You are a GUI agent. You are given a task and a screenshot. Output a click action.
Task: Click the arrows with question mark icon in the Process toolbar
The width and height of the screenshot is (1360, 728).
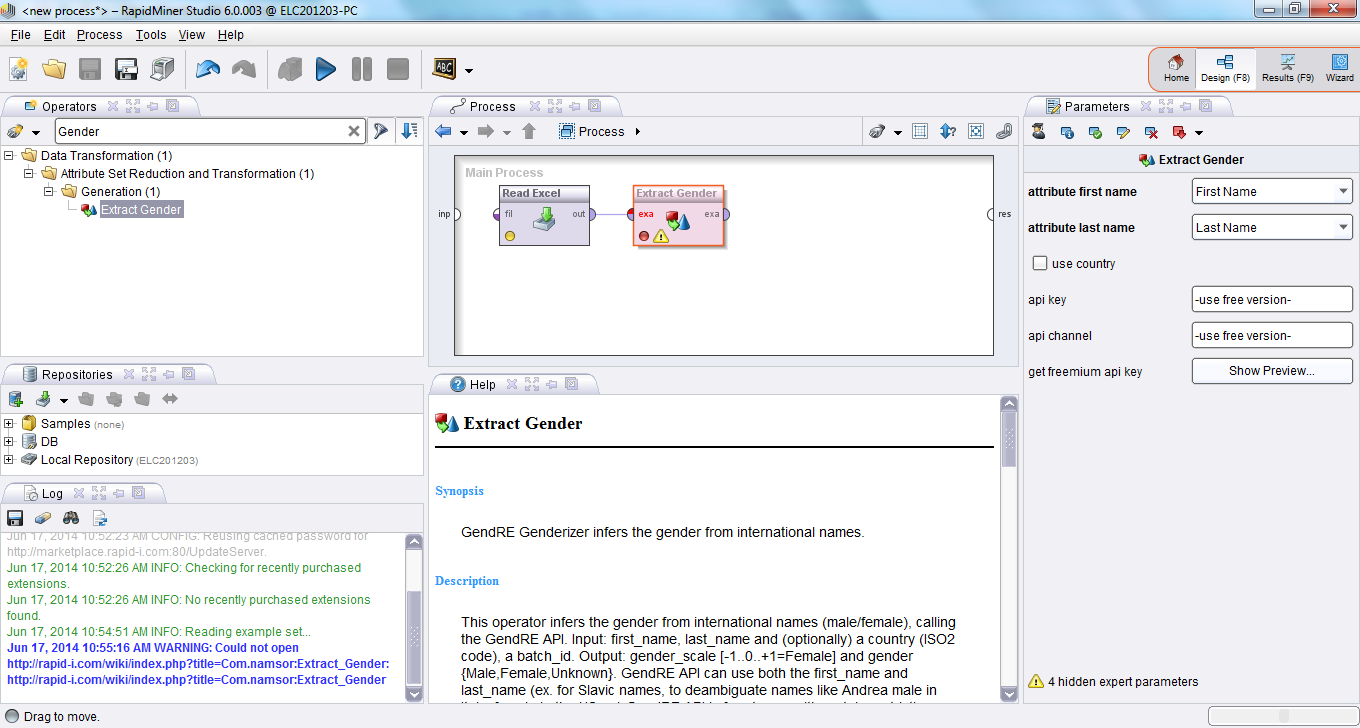[x=948, y=131]
